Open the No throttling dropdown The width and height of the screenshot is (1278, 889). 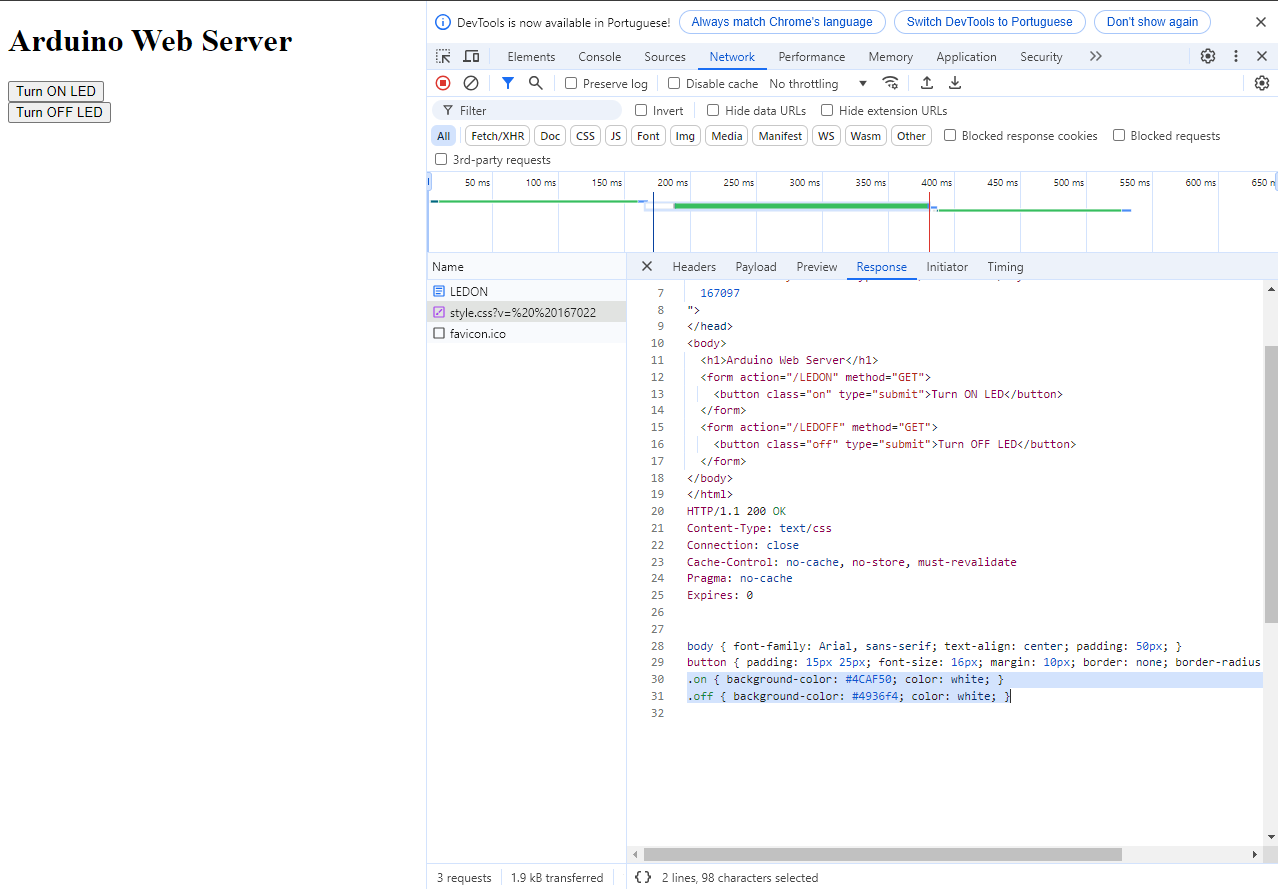818,84
